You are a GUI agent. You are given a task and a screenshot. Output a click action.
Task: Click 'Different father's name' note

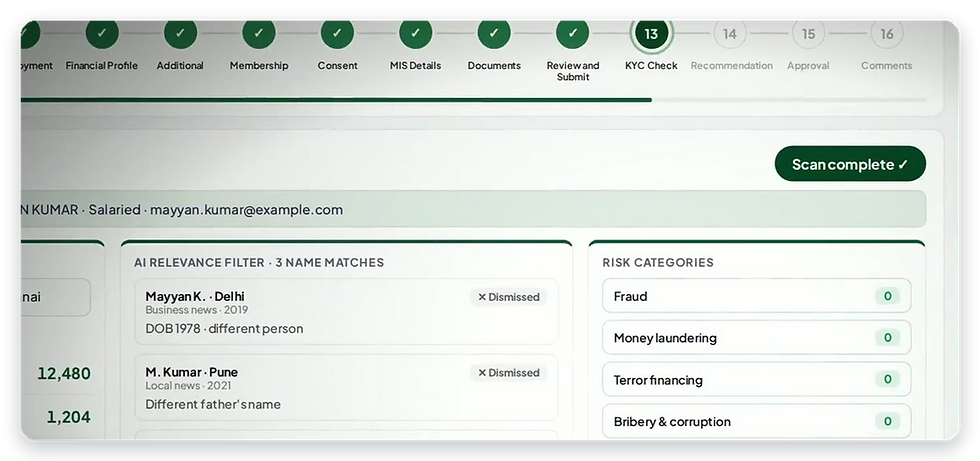pos(213,404)
